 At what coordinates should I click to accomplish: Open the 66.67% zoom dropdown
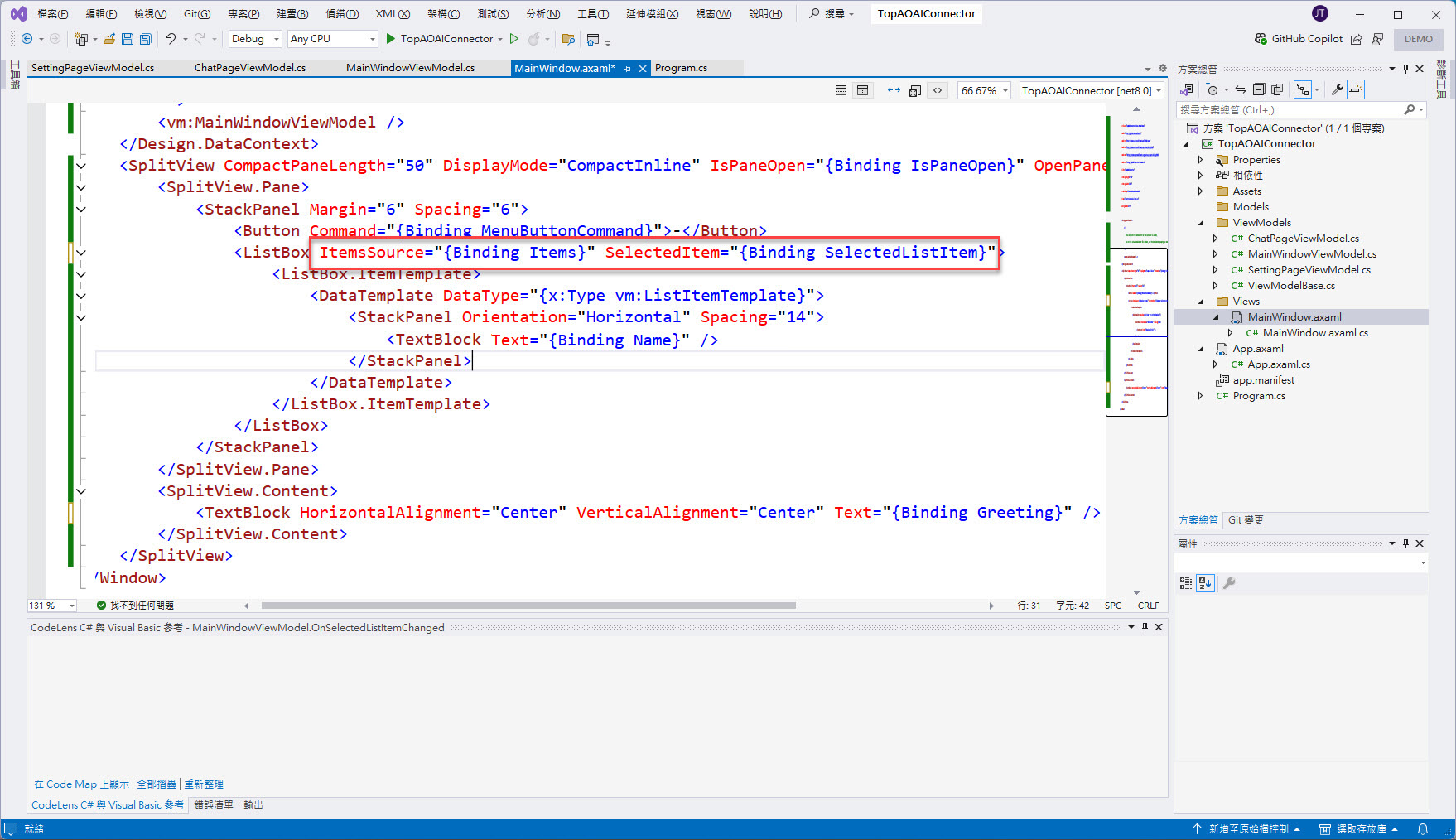coord(984,90)
